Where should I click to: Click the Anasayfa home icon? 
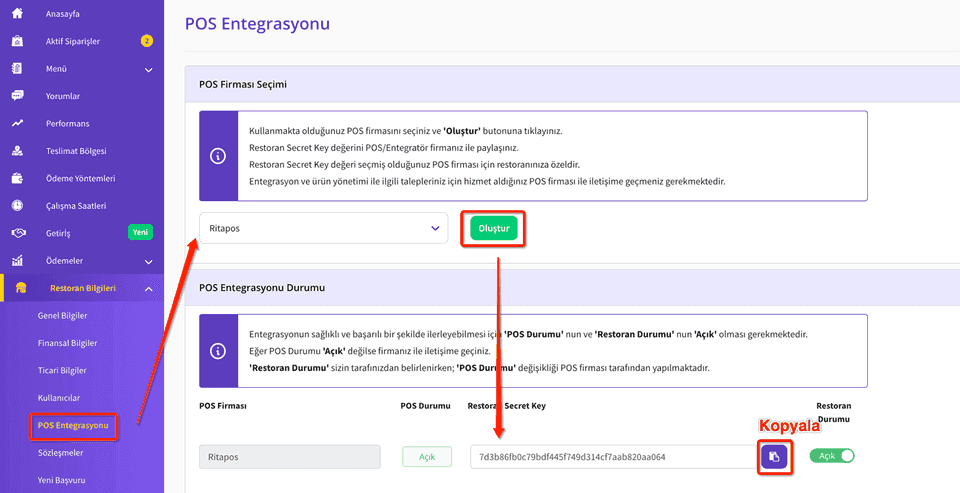tap(17, 13)
